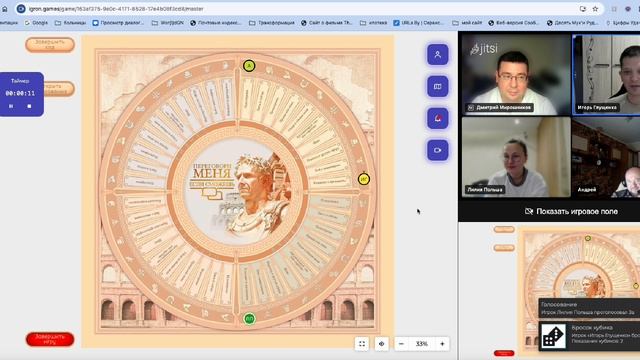Open the browser extensions icon
Viewport: 640px width, 360px height.
[x=614, y=9]
